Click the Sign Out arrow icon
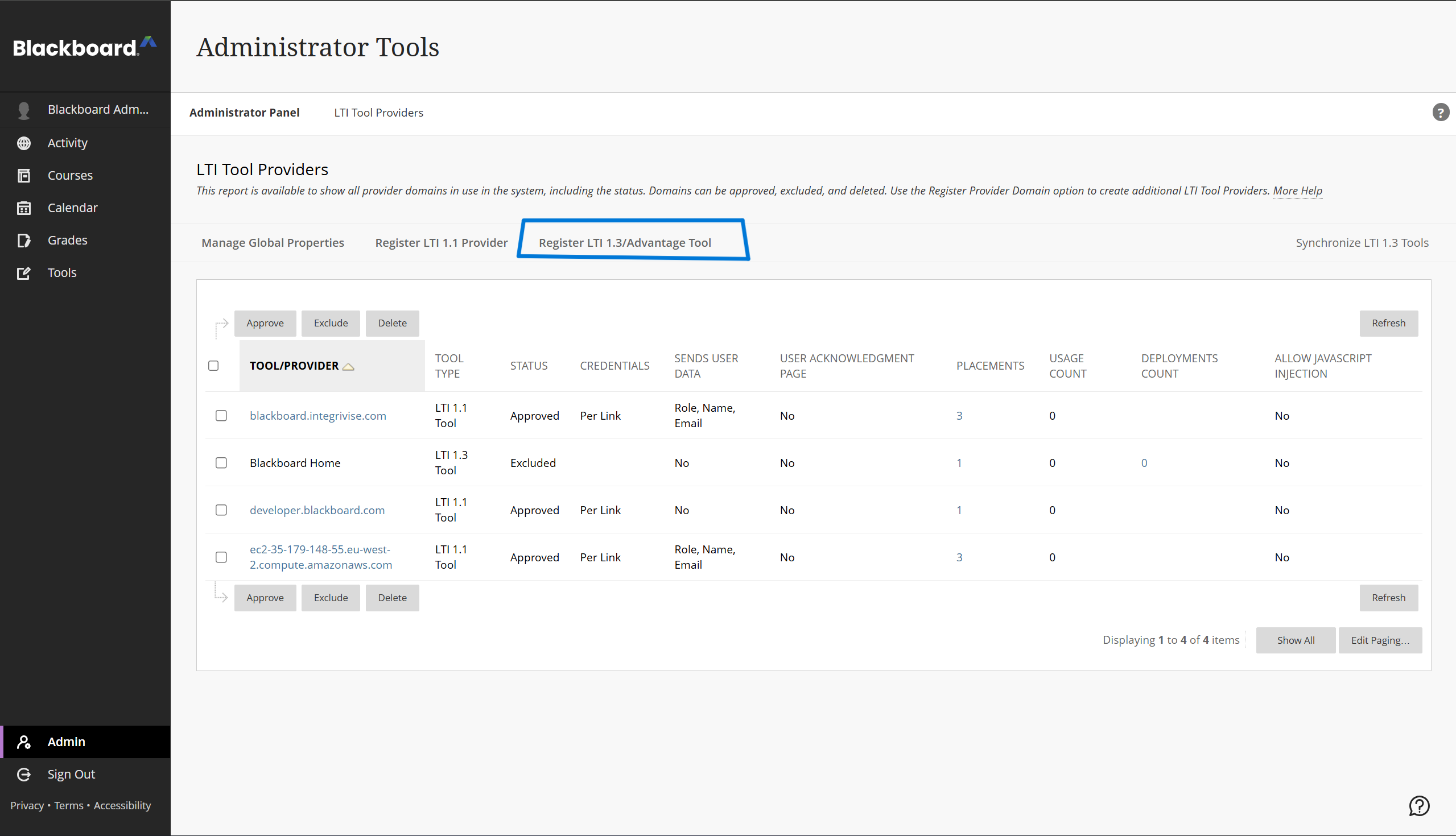1456x836 pixels. point(24,775)
